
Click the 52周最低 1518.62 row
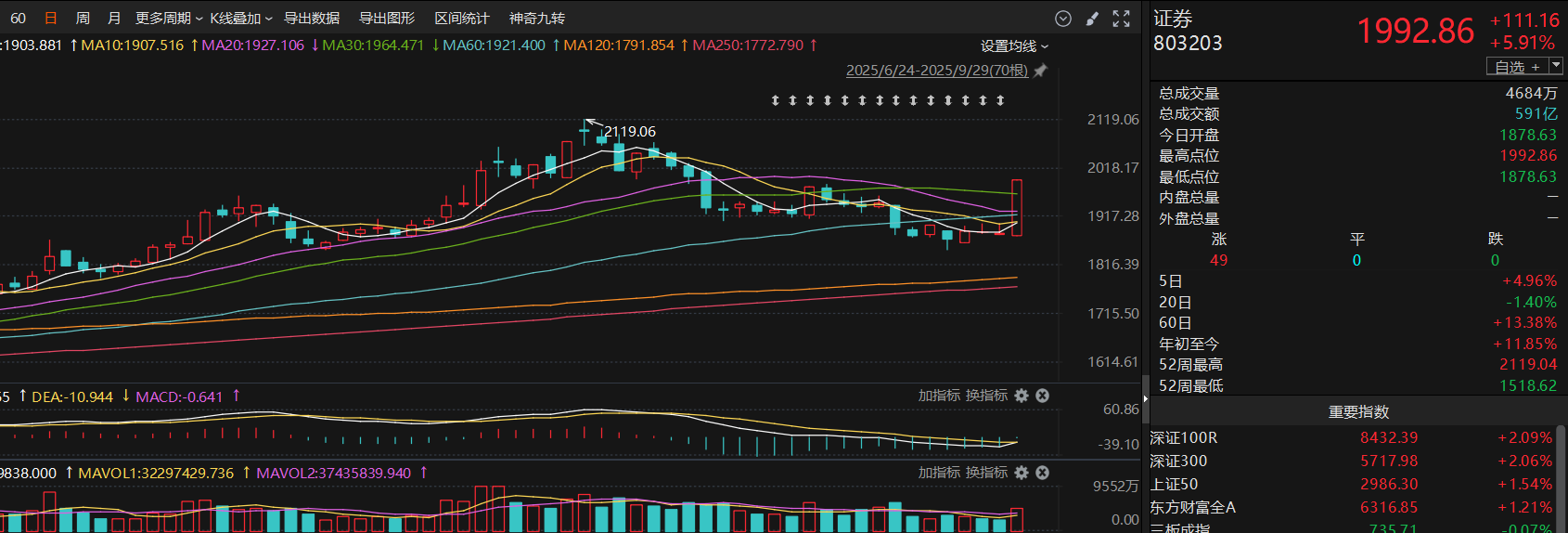pyautogui.click(x=1358, y=386)
